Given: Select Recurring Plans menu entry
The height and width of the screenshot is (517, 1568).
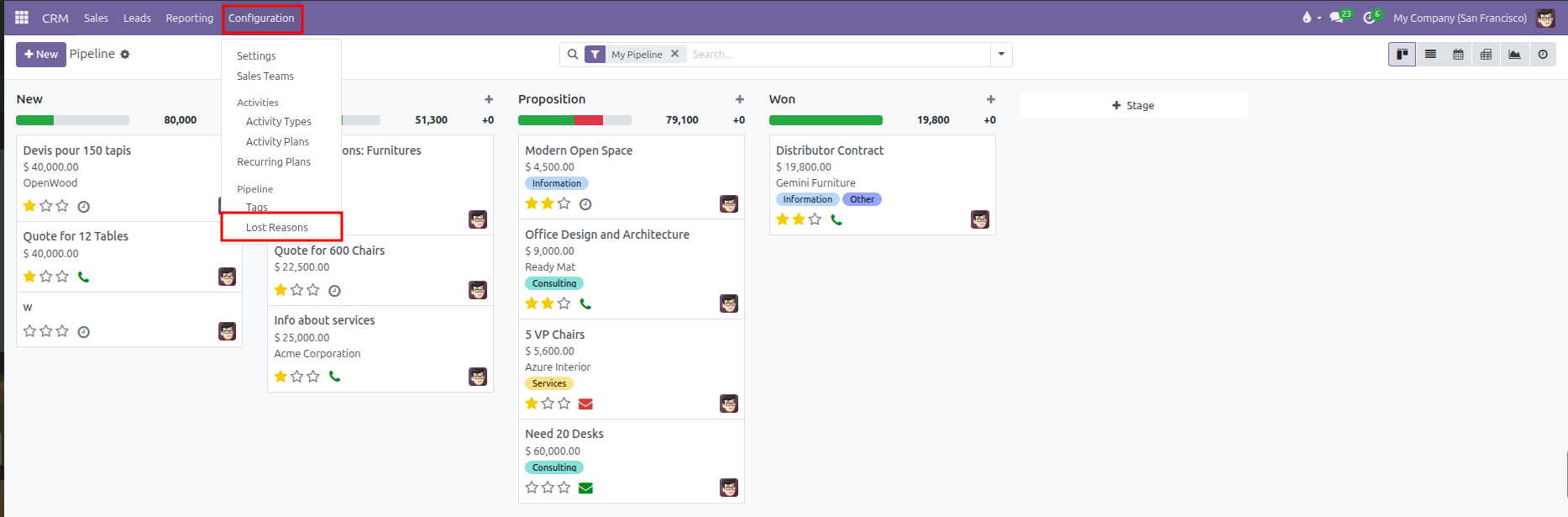Looking at the screenshot, I should point(274,161).
